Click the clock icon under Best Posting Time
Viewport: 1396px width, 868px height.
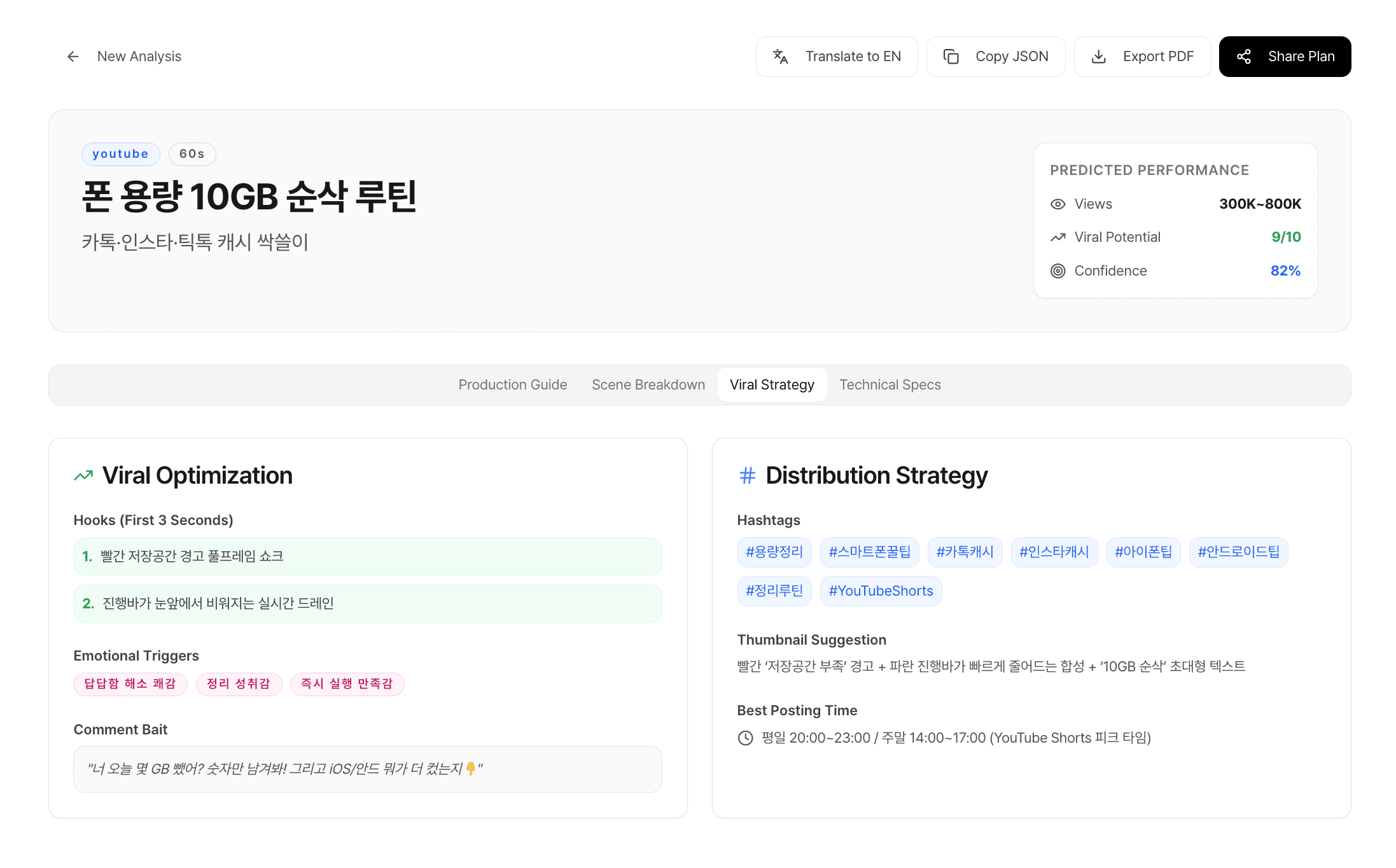pos(745,738)
